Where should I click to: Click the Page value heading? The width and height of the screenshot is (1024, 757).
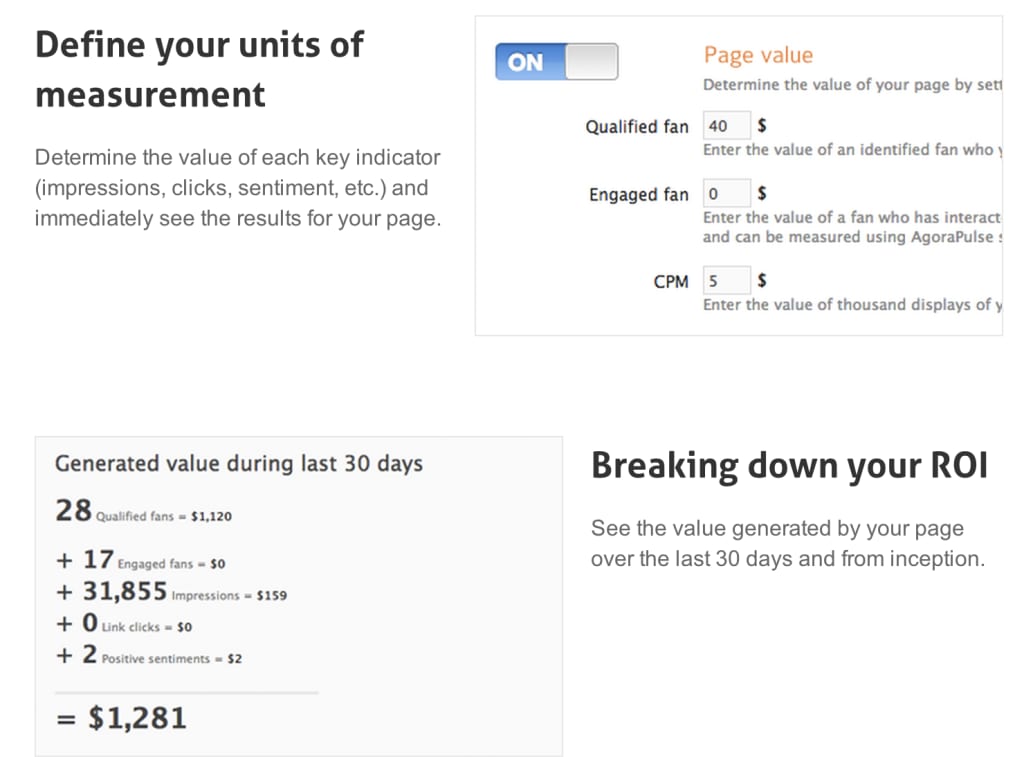point(758,56)
